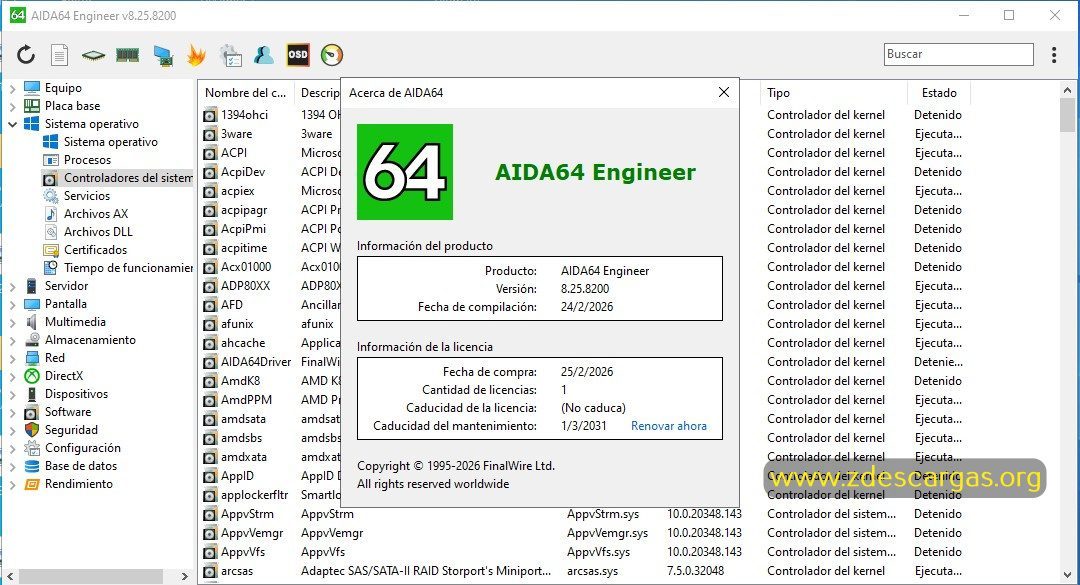Open the audit checklist toolbar icon
1080x585 pixels.
tap(231, 55)
